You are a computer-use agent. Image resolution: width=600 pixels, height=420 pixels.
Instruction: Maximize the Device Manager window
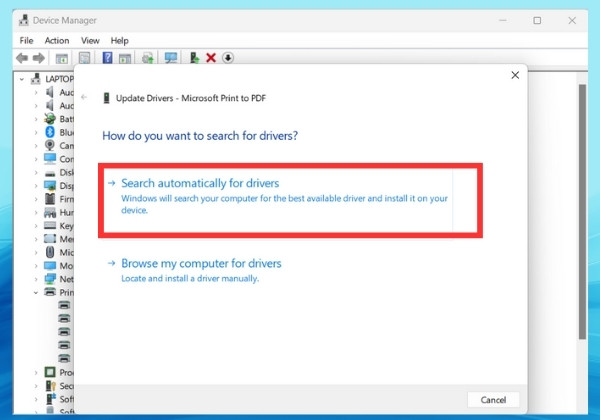(x=537, y=20)
